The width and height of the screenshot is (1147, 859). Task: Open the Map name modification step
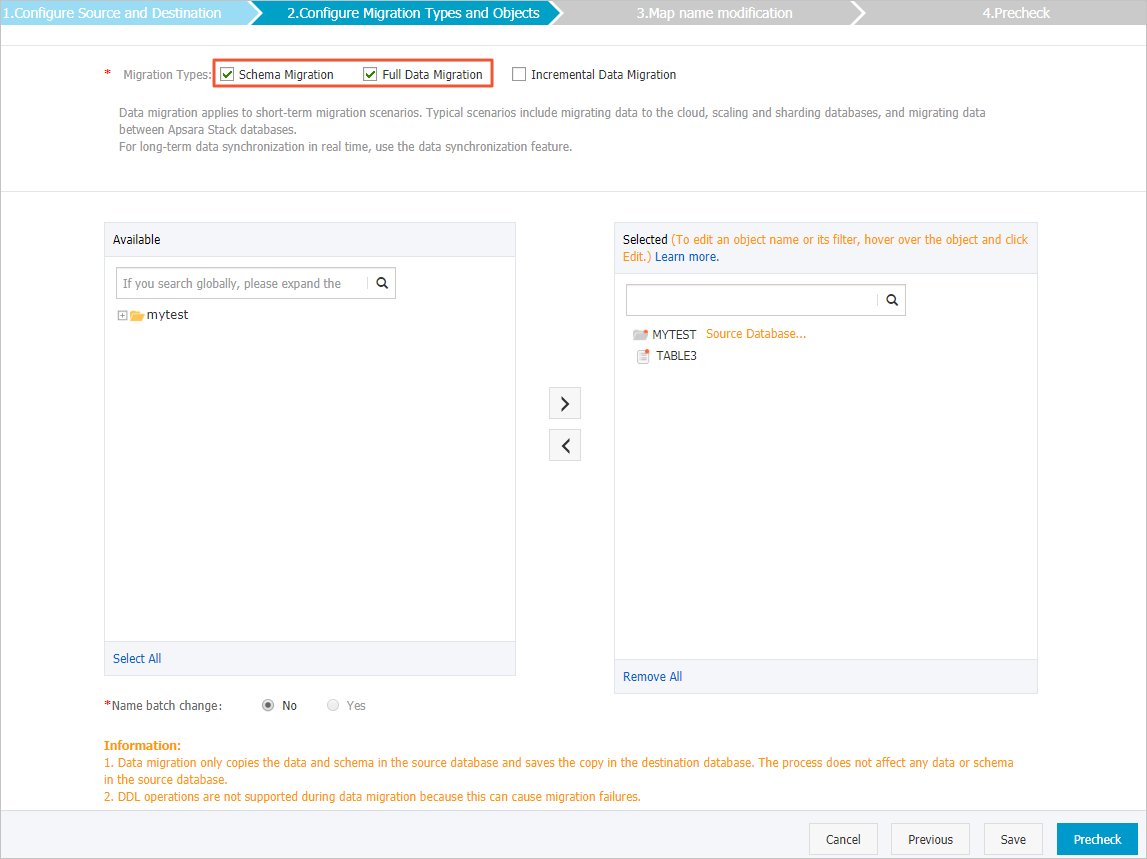click(713, 12)
